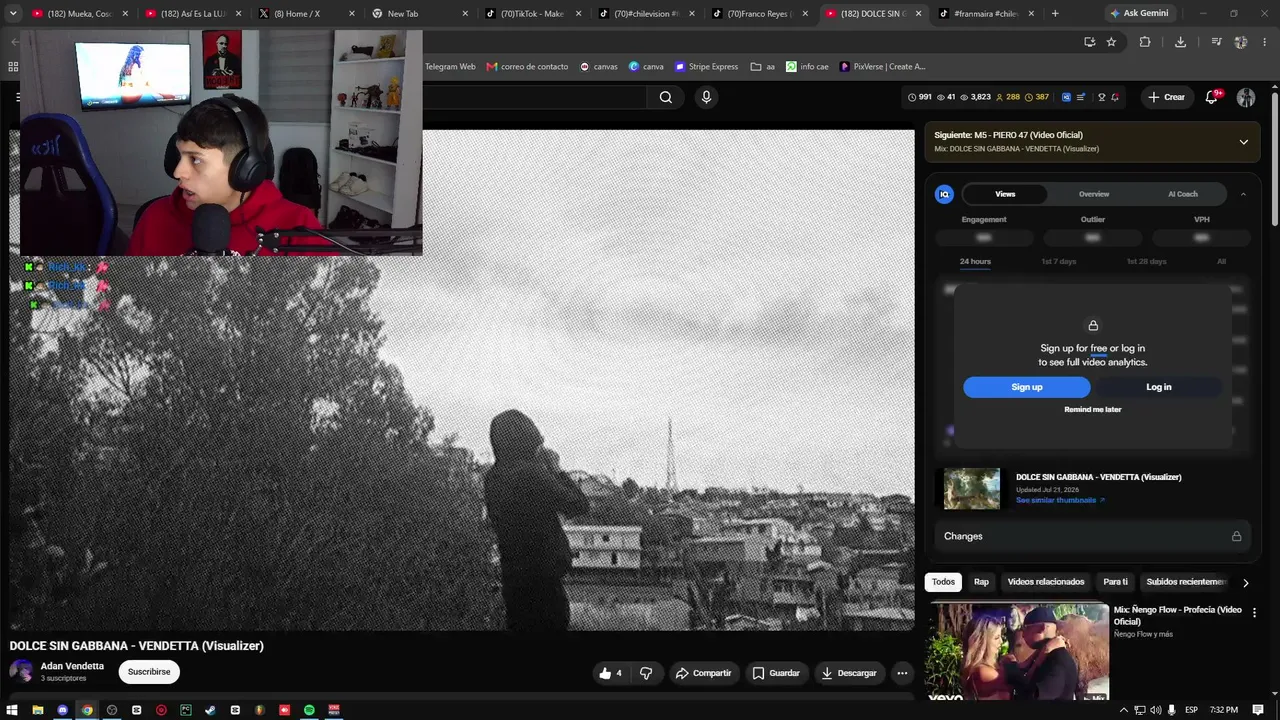Image resolution: width=1280 pixels, height=720 pixels.
Task: Click the YouTube search magnifier button
Action: click(666, 97)
